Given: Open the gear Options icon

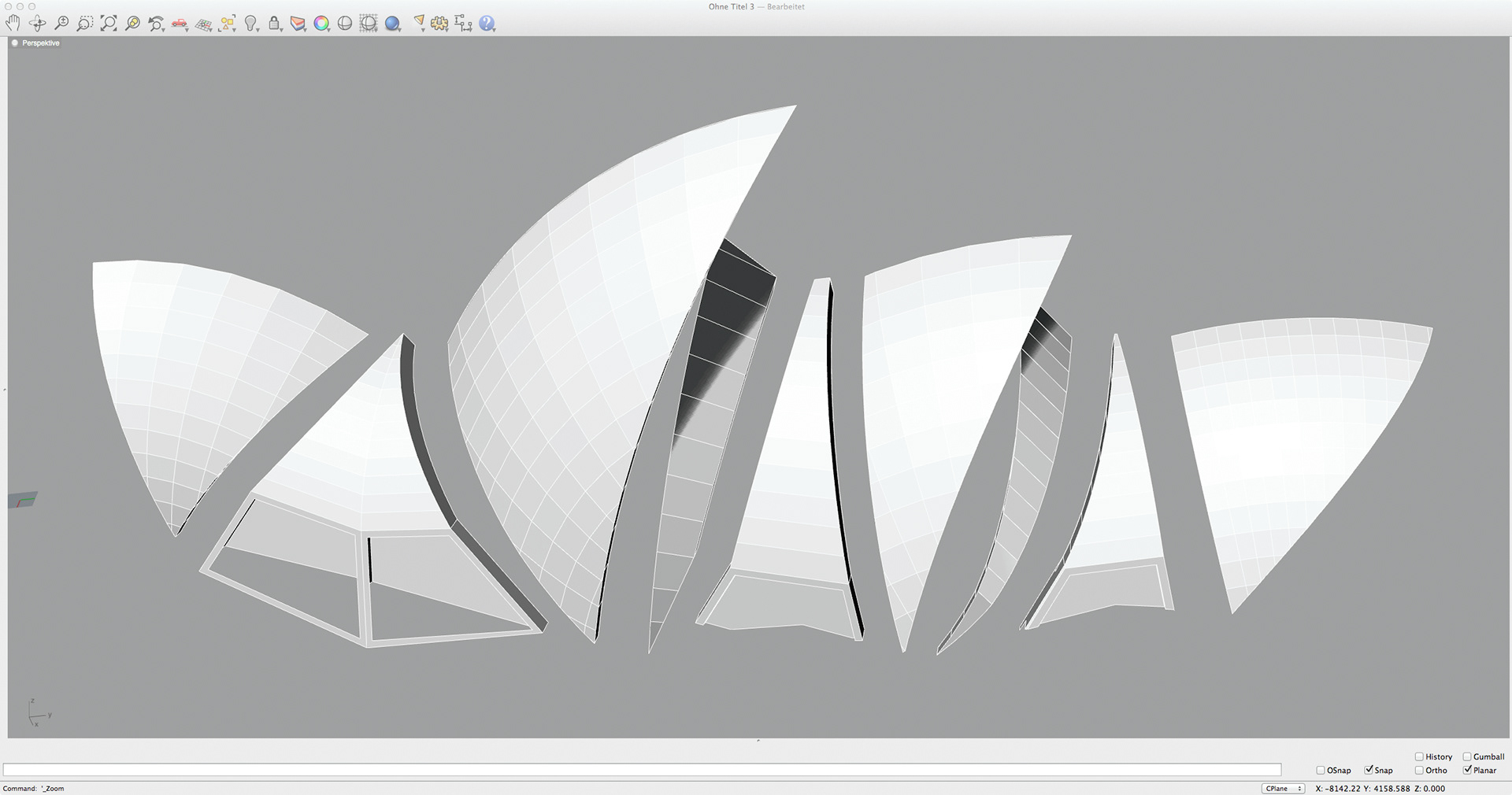Looking at the screenshot, I should (439, 24).
